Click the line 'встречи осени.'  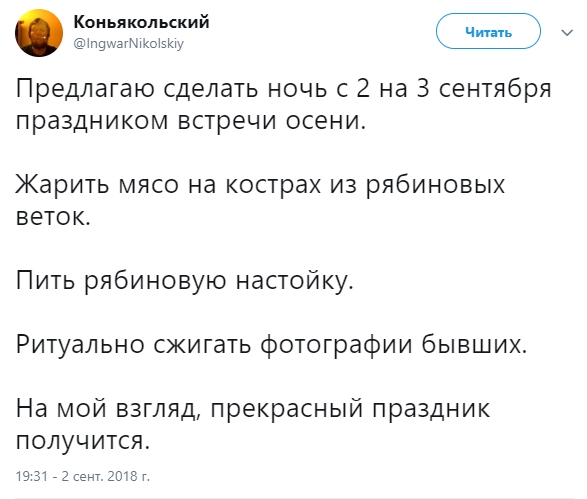[x=271, y=122]
